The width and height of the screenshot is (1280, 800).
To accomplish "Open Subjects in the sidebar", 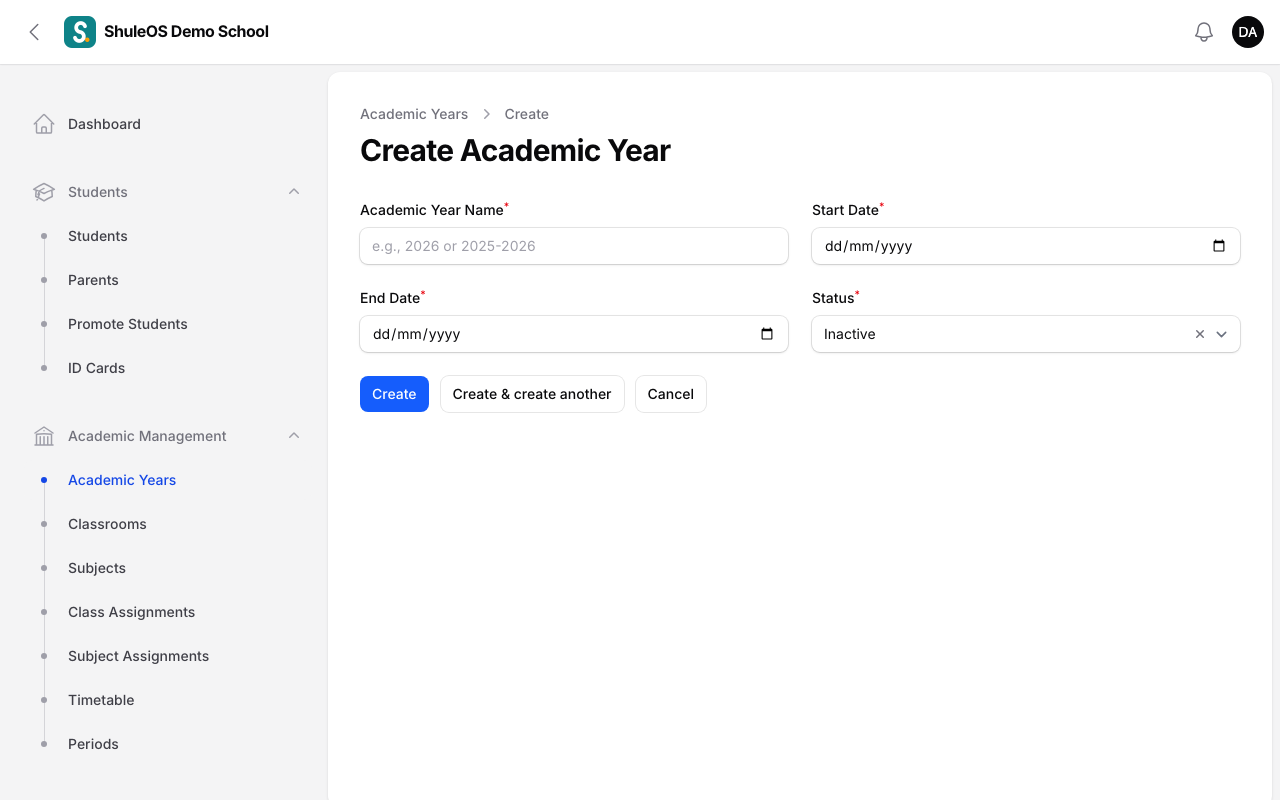I will click(x=164, y=568).
